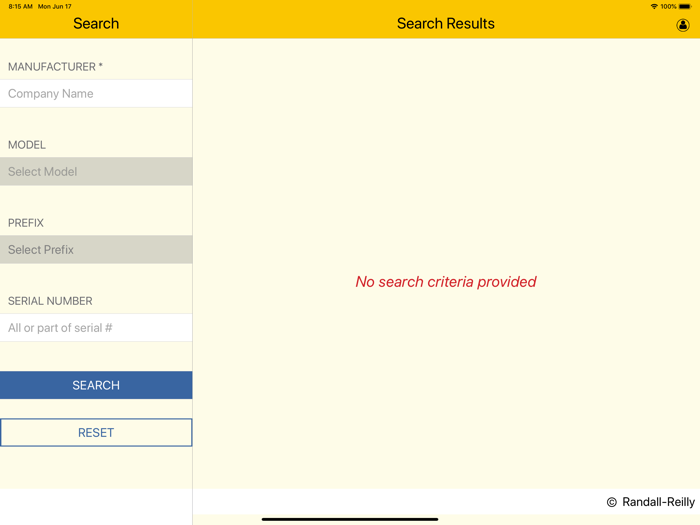The height and width of the screenshot is (525, 700).
Task: Tap the 8:15 AM clock in status bar
Action: (x=21, y=6)
